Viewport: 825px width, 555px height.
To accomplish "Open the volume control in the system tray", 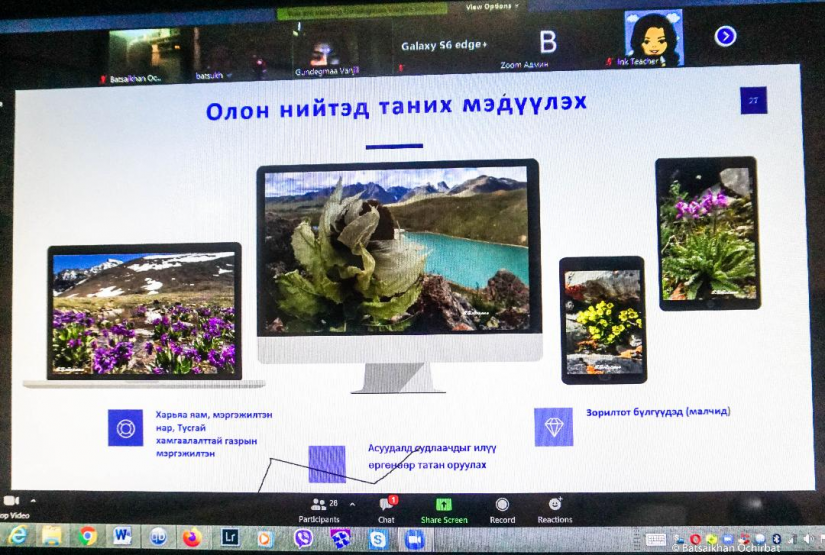I will [809, 539].
